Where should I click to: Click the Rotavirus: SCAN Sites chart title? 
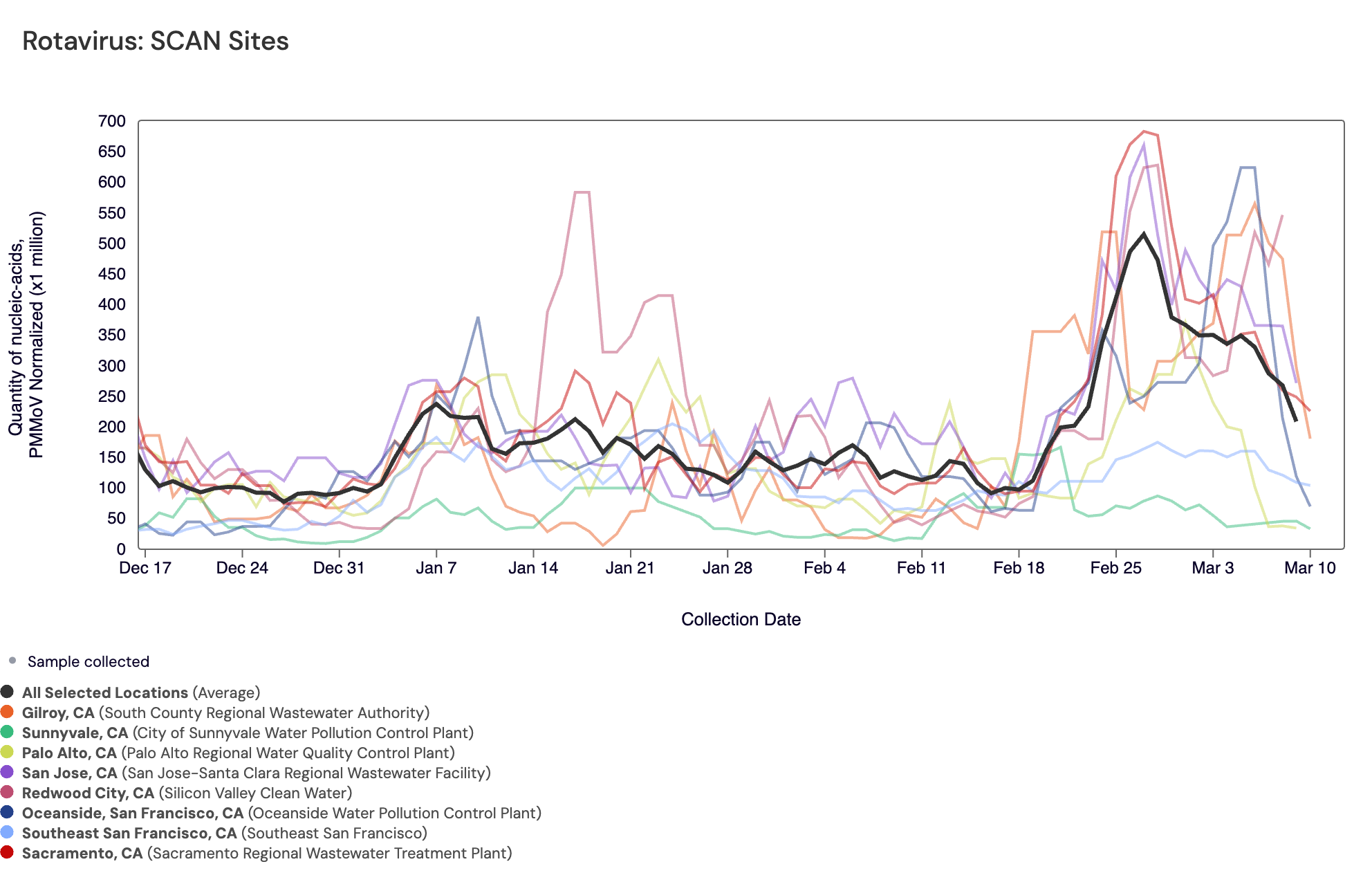coord(156,42)
